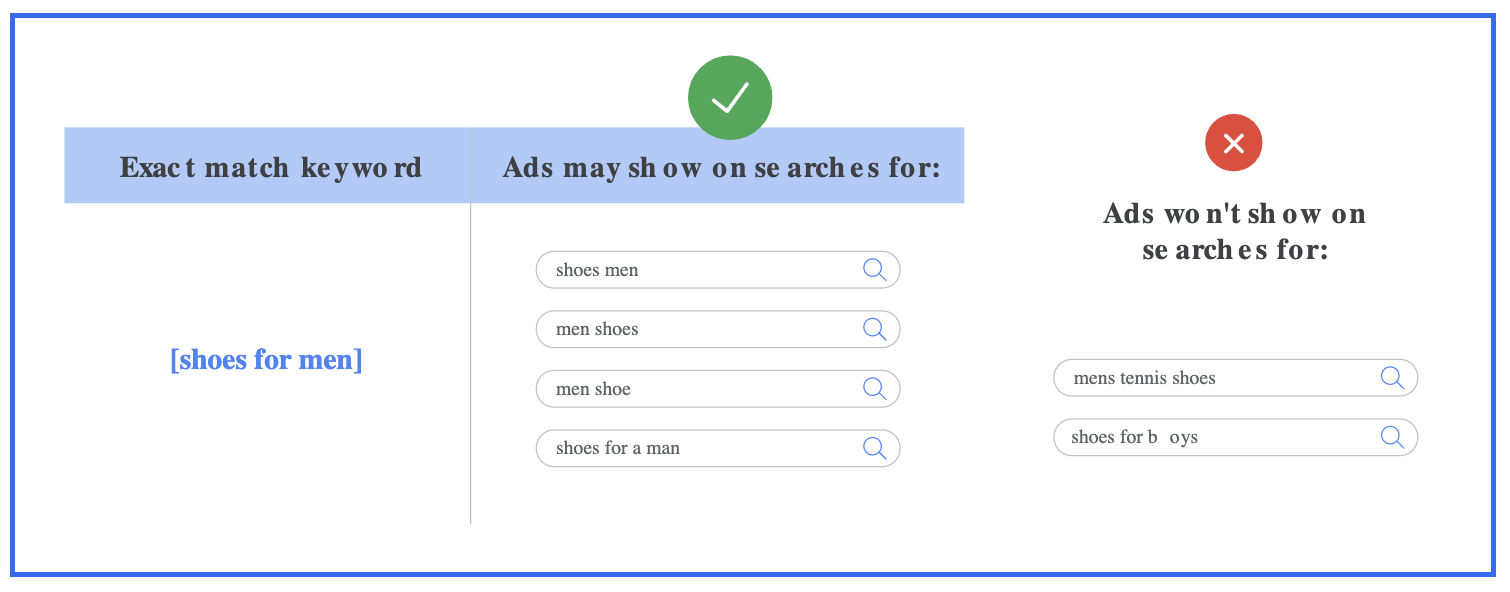Click search icon in 'shoes for boys' box

(x=1393, y=437)
